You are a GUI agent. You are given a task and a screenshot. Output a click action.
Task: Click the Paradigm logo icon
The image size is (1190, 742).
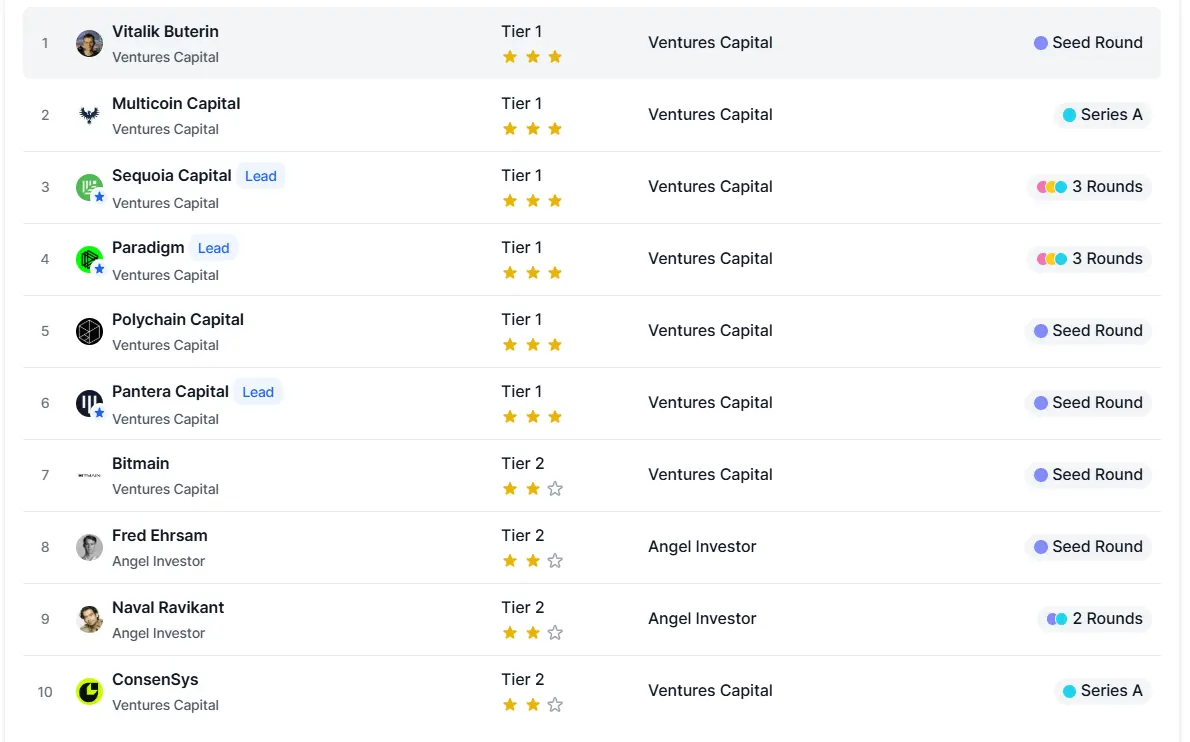pyautogui.click(x=89, y=259)
